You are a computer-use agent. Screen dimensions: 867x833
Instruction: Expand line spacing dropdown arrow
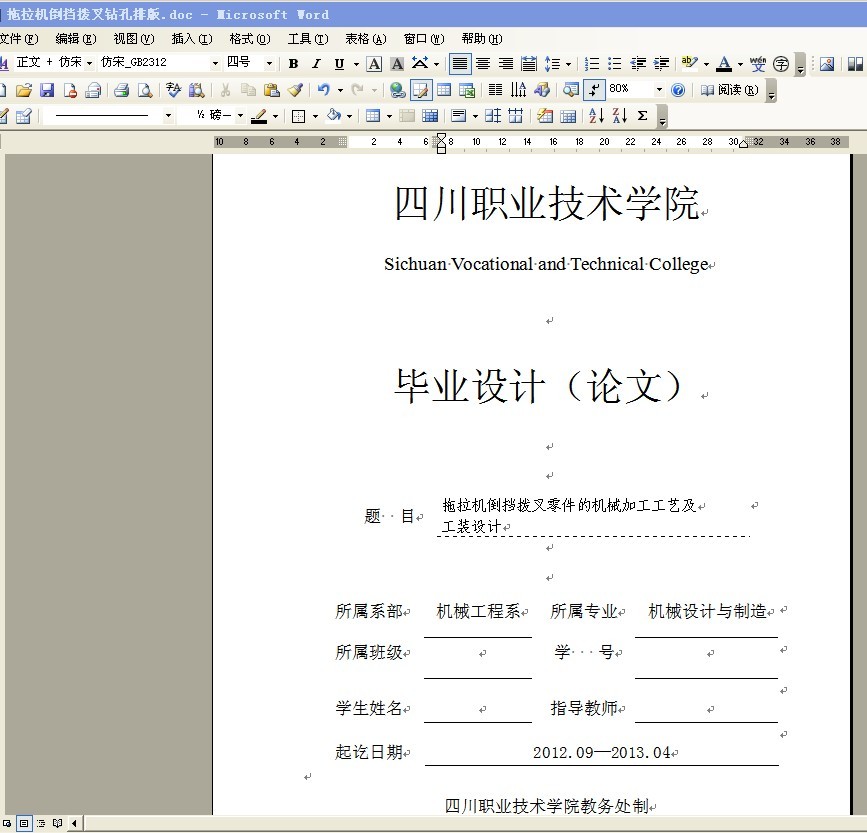point(568,64)
